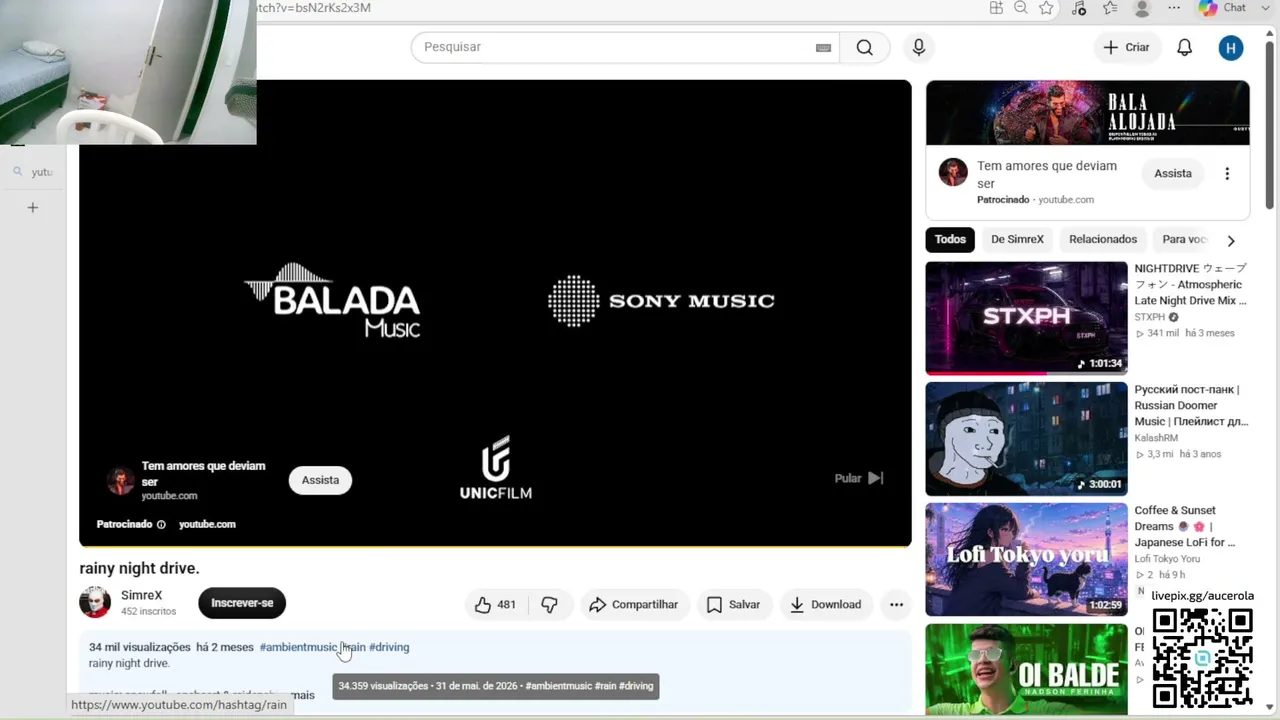This screenshot has width=1280, height=720.
Task: Open the Russian Doomer Music playlist thumbnail
Action: pos(1026,439)
